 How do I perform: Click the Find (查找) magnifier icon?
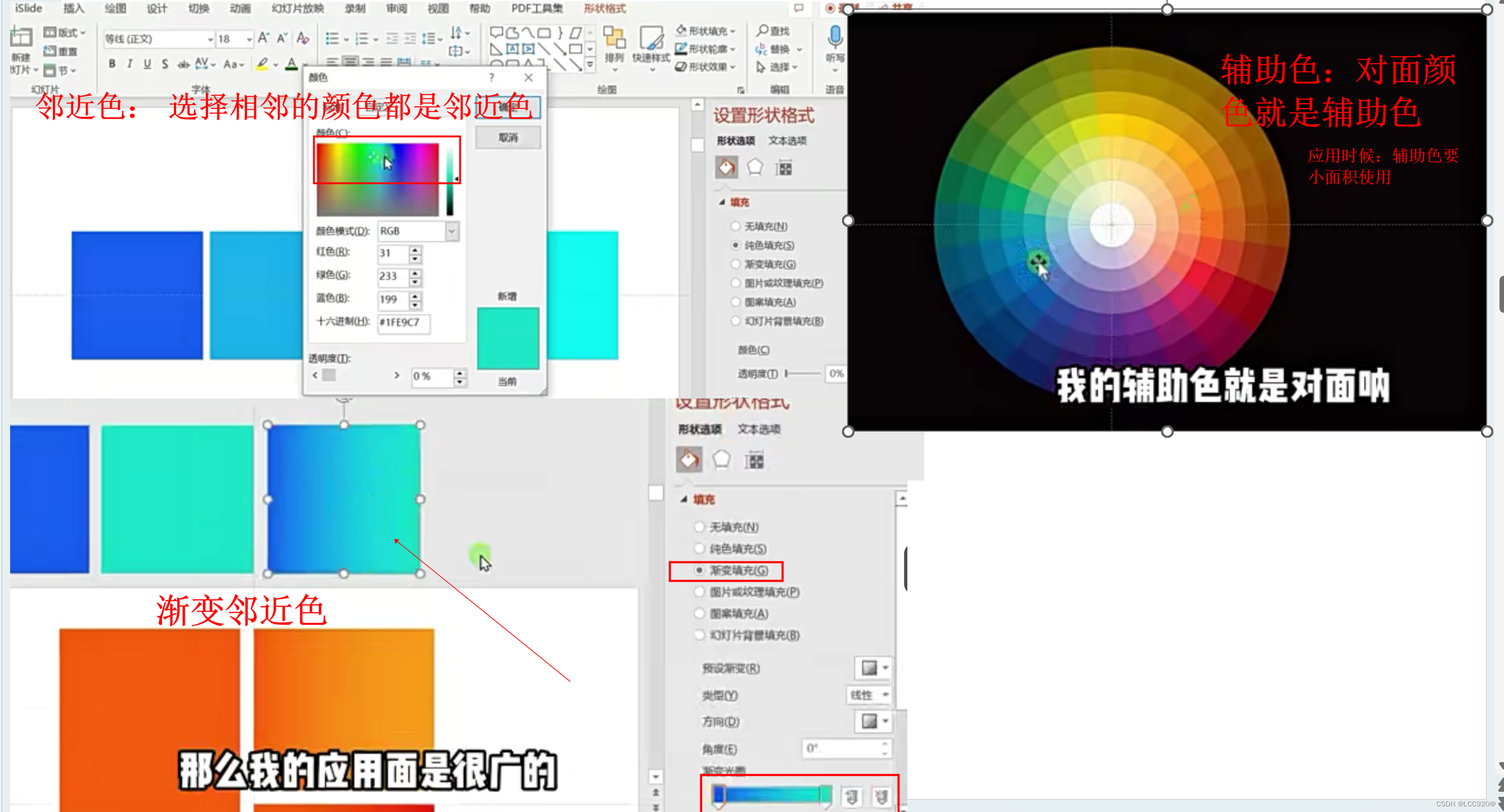pos(762,30)
